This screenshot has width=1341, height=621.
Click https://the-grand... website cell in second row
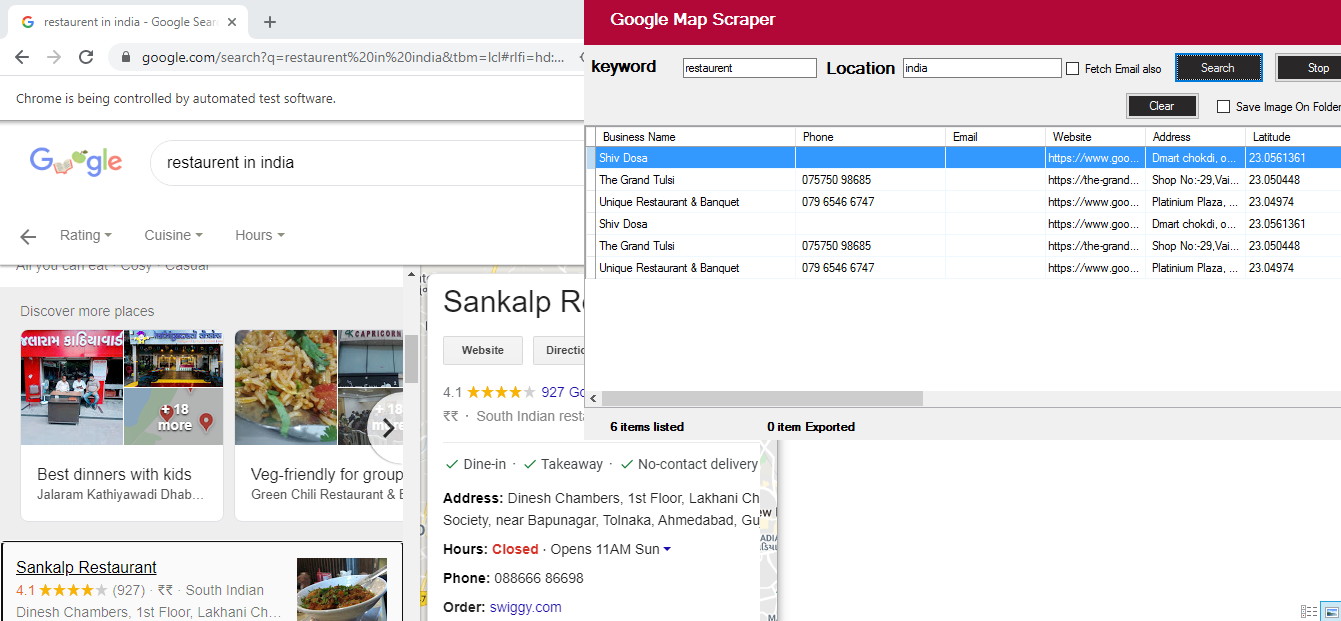coord(1095,180)
